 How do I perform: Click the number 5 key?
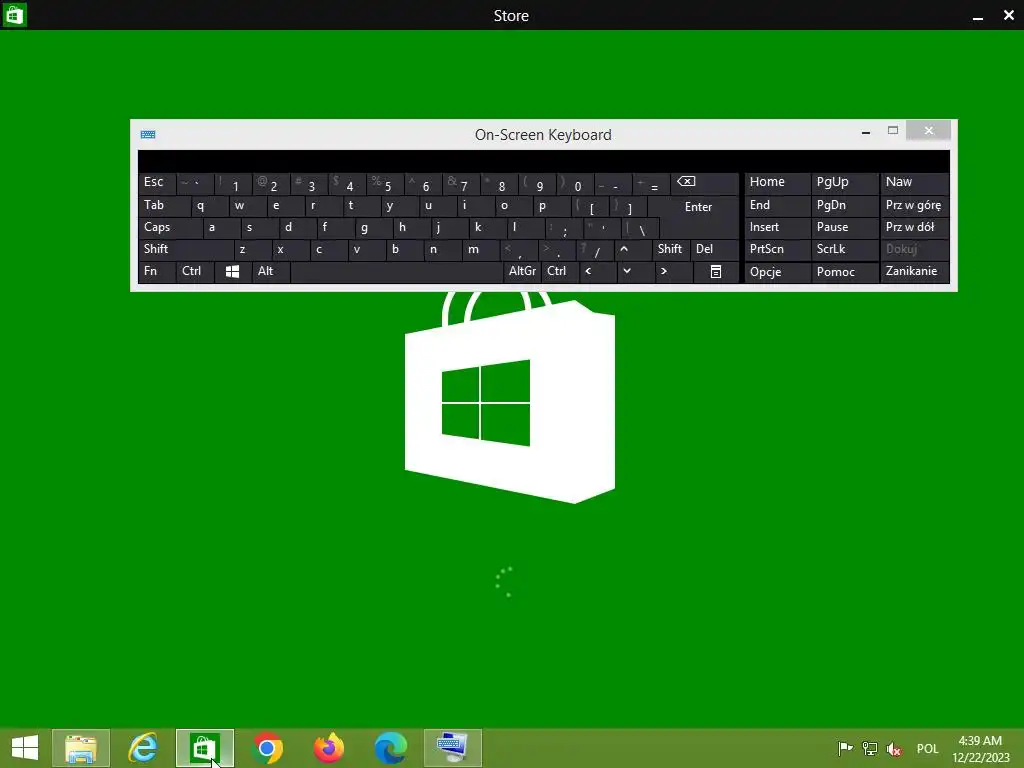[x=385, y=184]
